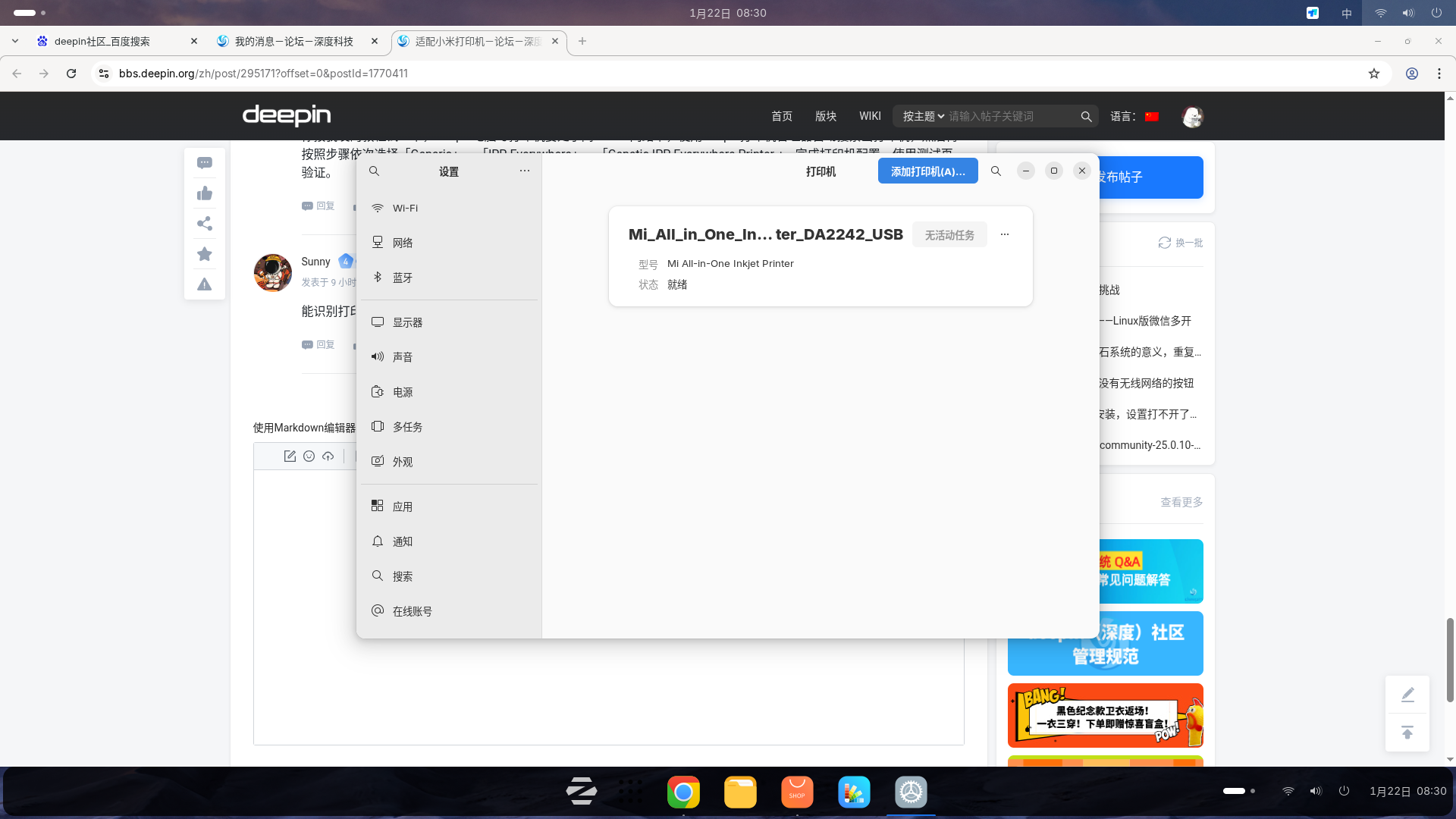Click the 添加打印机 button
This screenshot has height=819, width=1456.
coord(927,171)
